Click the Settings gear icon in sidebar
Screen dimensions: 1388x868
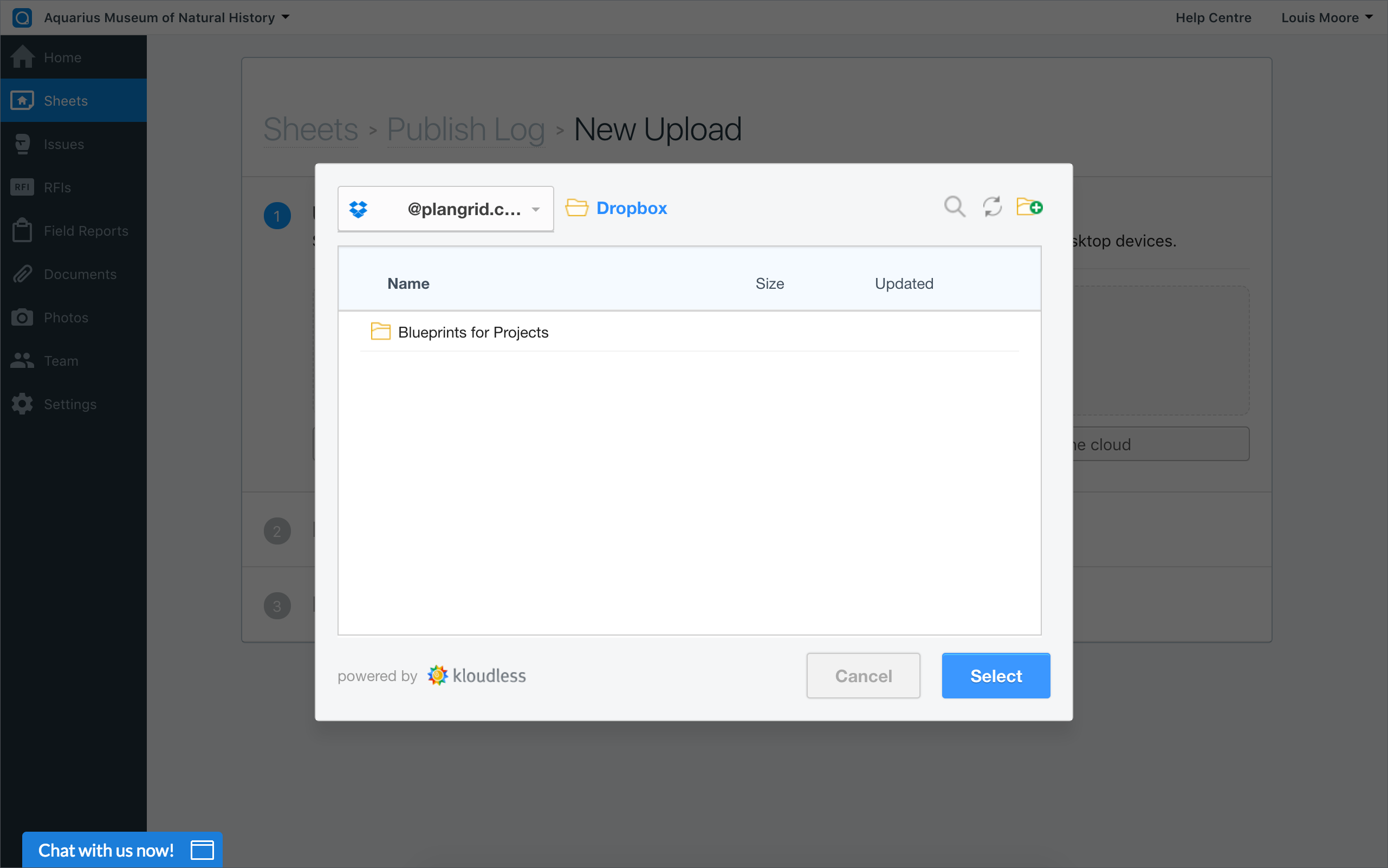point(22,404)
